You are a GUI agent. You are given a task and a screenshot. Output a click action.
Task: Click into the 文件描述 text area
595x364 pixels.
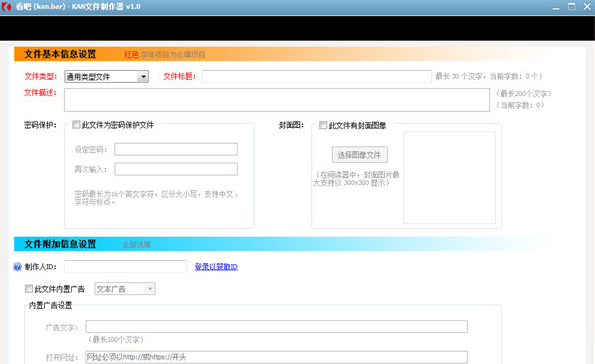click(x=277, y=100)
